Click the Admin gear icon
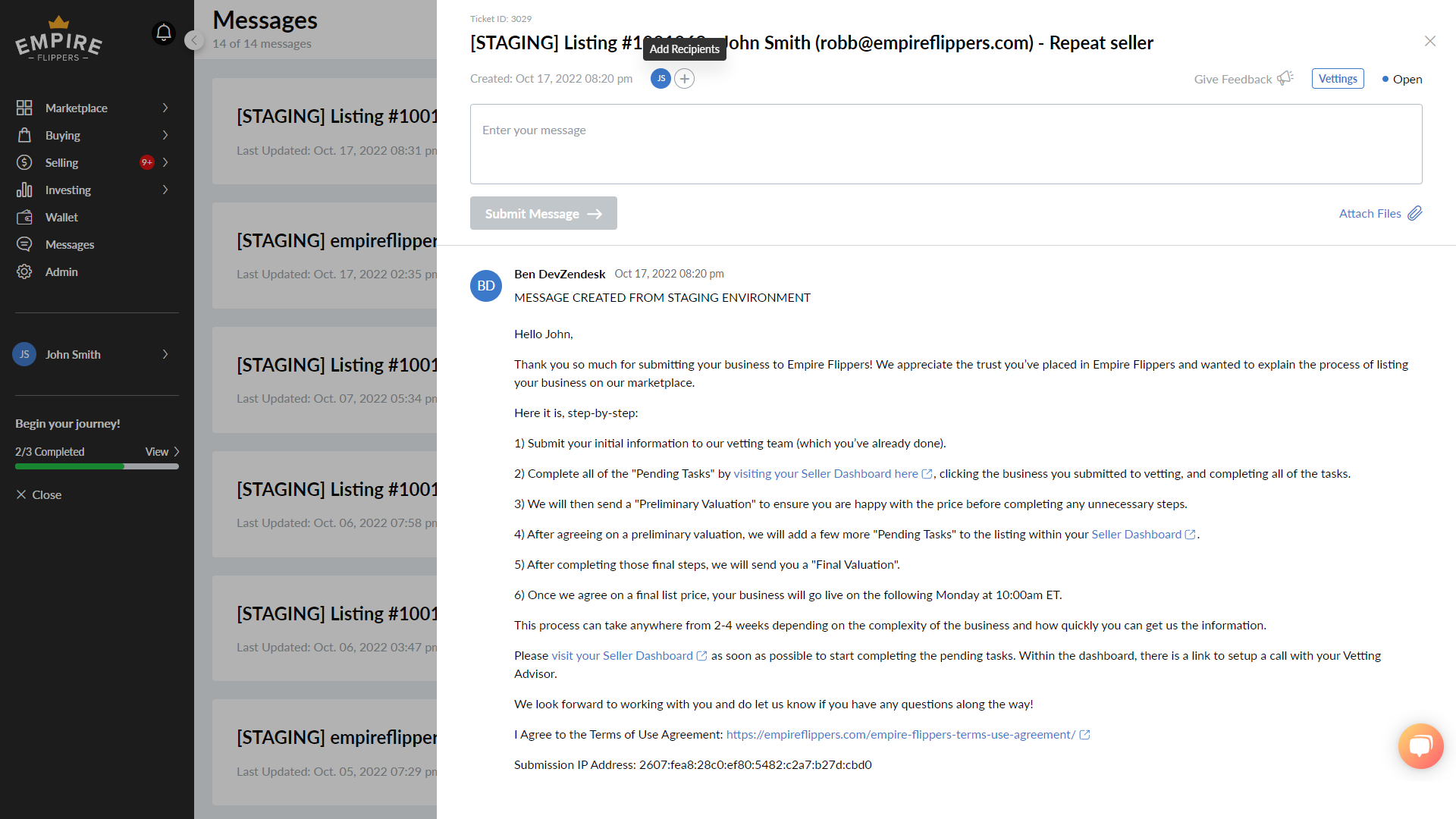Image resolution: width=1456 pixels, height=819 pixels. coord(24,271)
